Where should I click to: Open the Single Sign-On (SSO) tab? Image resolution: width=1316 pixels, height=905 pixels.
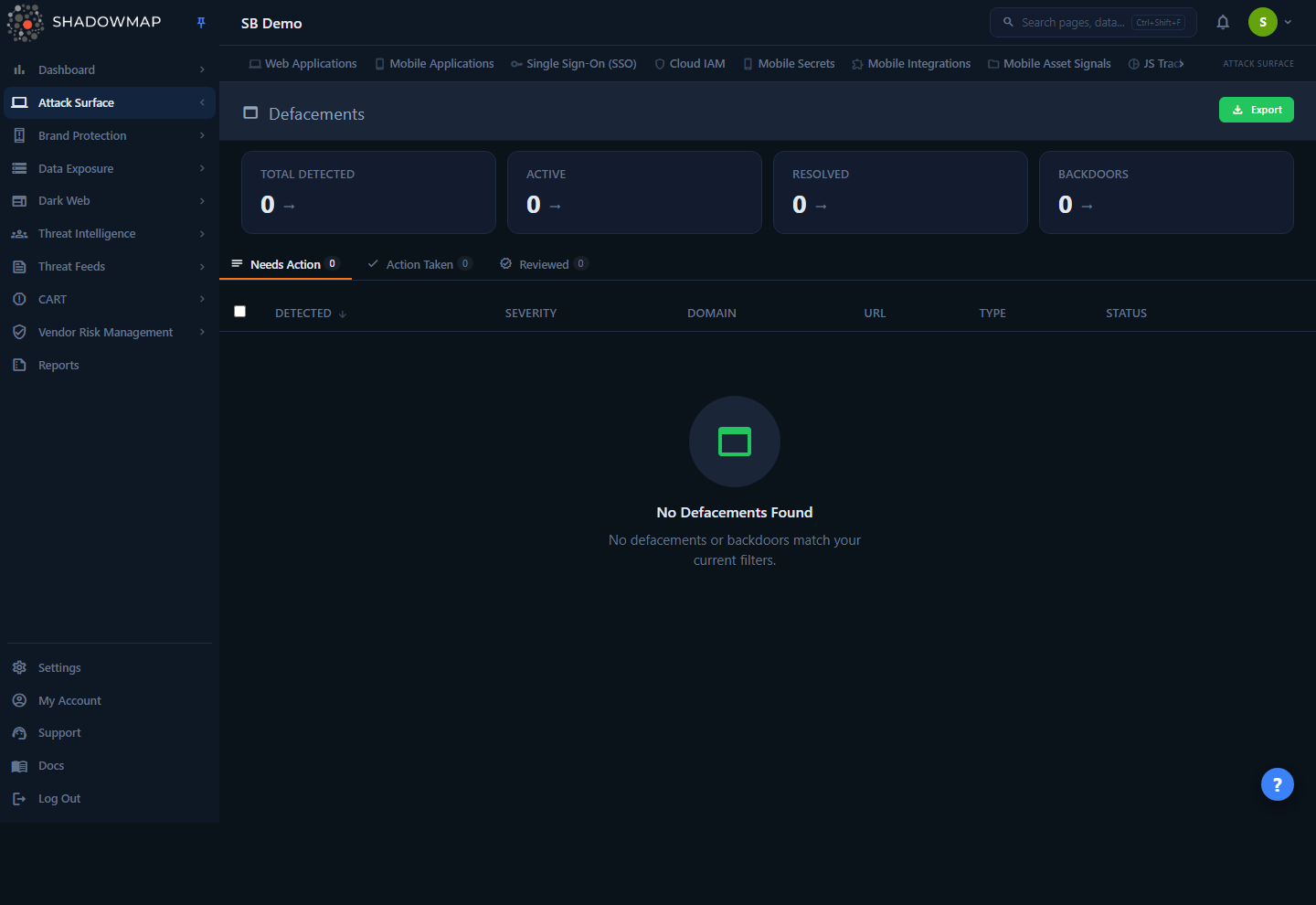click(574, 64)
